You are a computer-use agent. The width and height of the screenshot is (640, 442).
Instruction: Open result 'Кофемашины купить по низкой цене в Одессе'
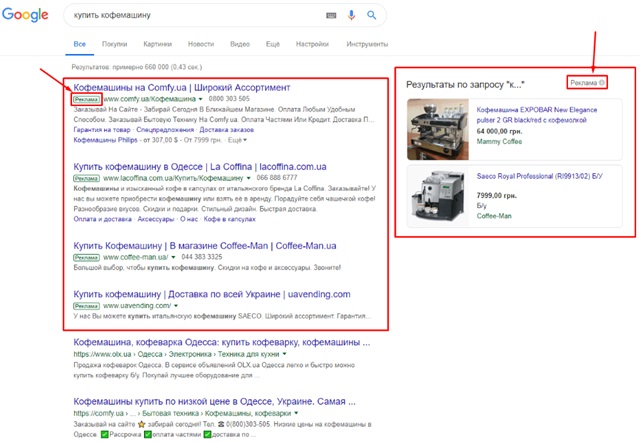pos(214,402)
